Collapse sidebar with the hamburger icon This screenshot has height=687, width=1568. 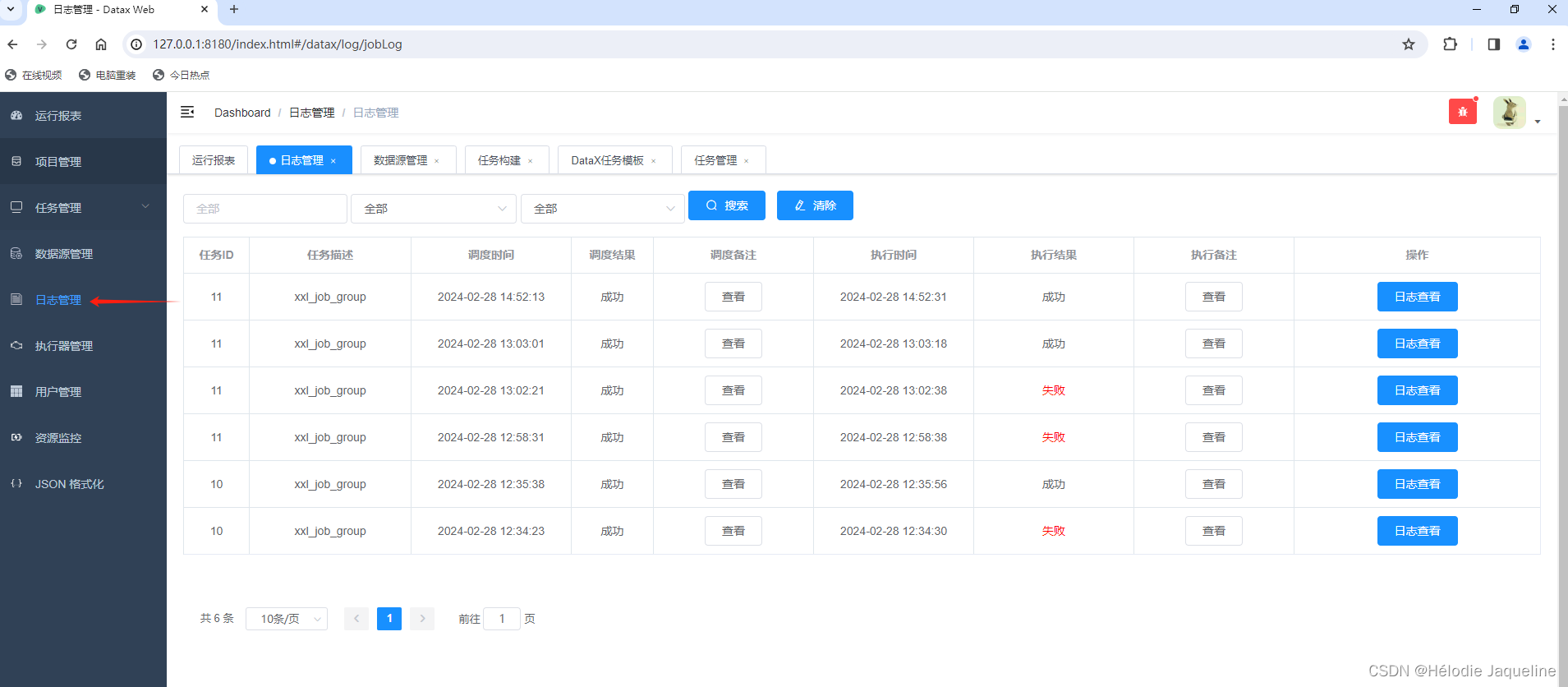[x=187, y=112]
